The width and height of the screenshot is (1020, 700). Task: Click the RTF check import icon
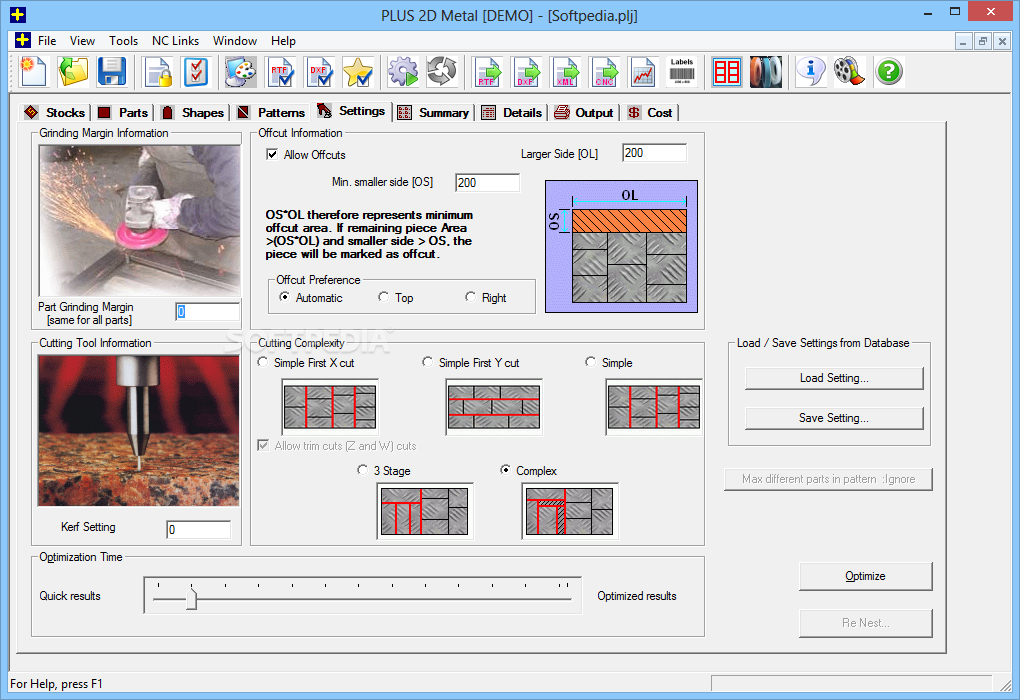coord(280,72)
